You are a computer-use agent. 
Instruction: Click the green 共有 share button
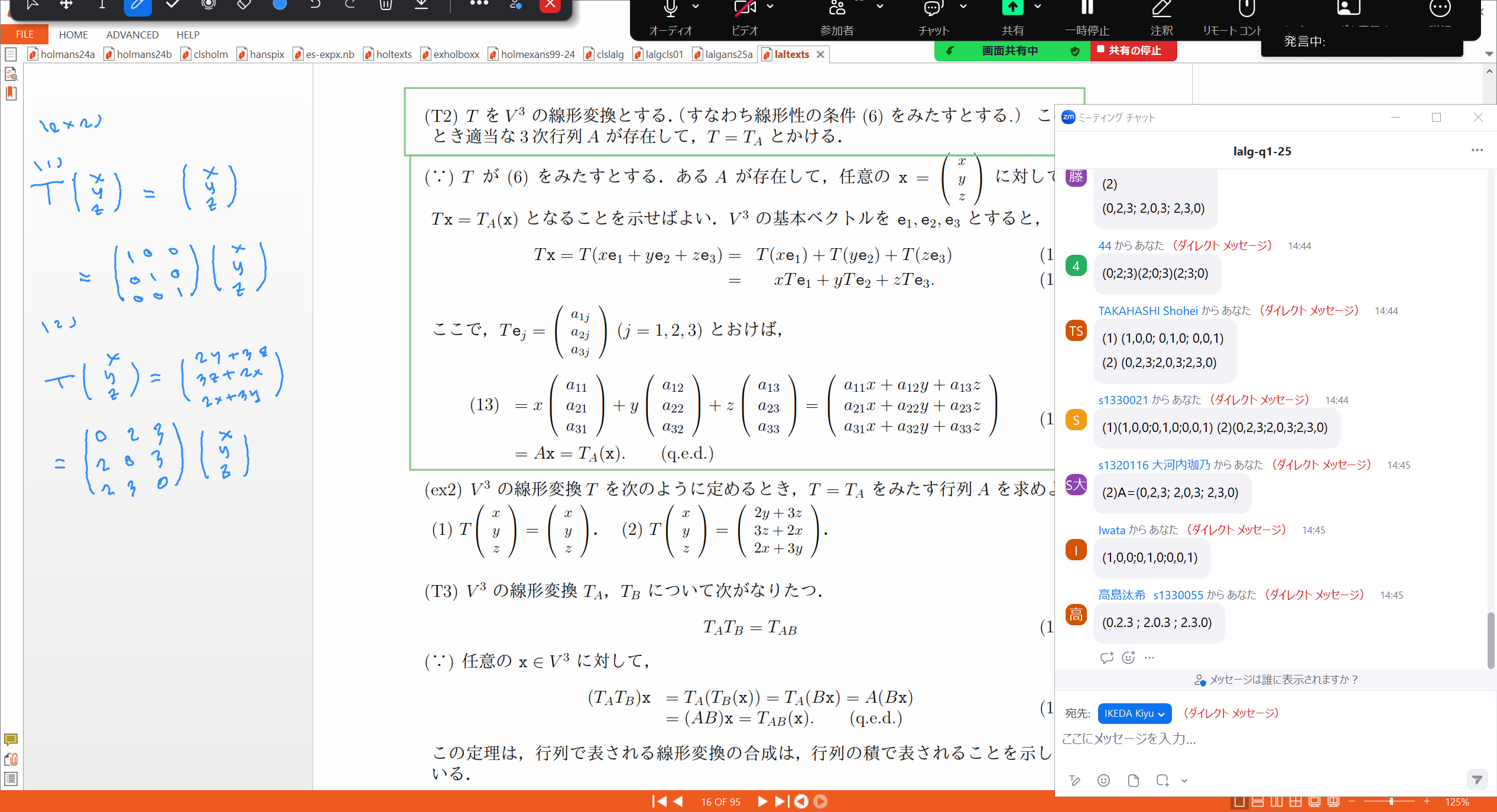tap(1012, 18)
